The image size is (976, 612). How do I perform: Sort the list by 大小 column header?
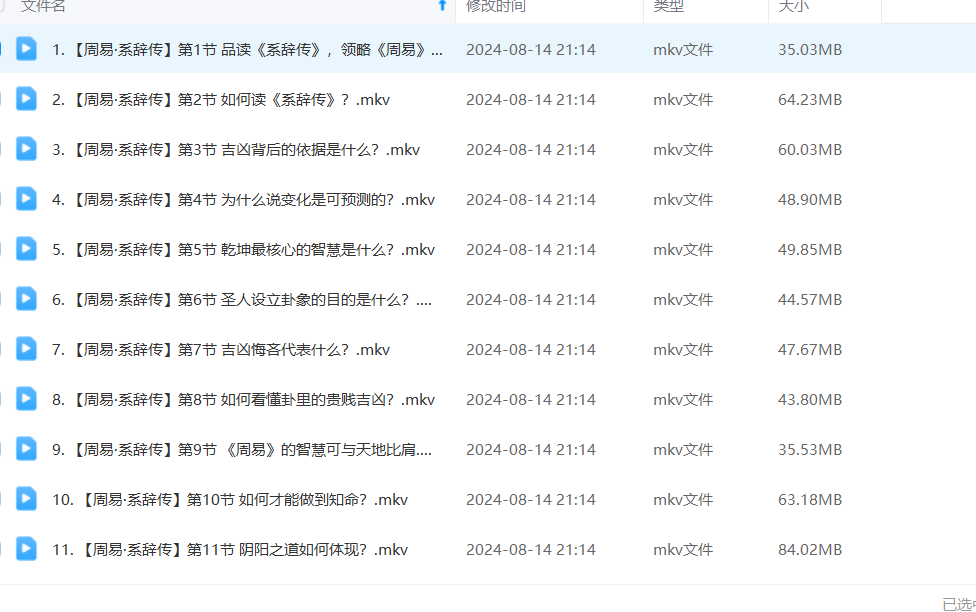click(x=793, y=6)
